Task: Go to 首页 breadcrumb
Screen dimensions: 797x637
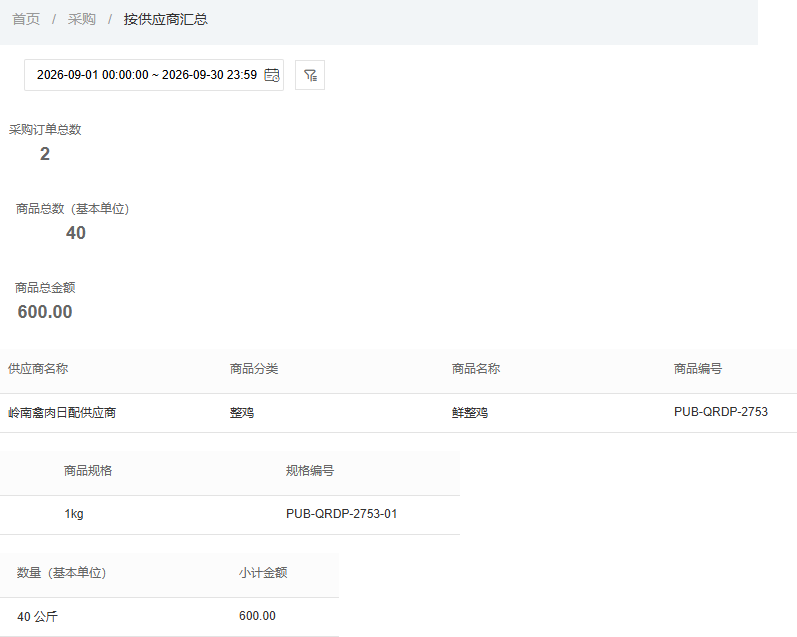Action: point(26,19)
